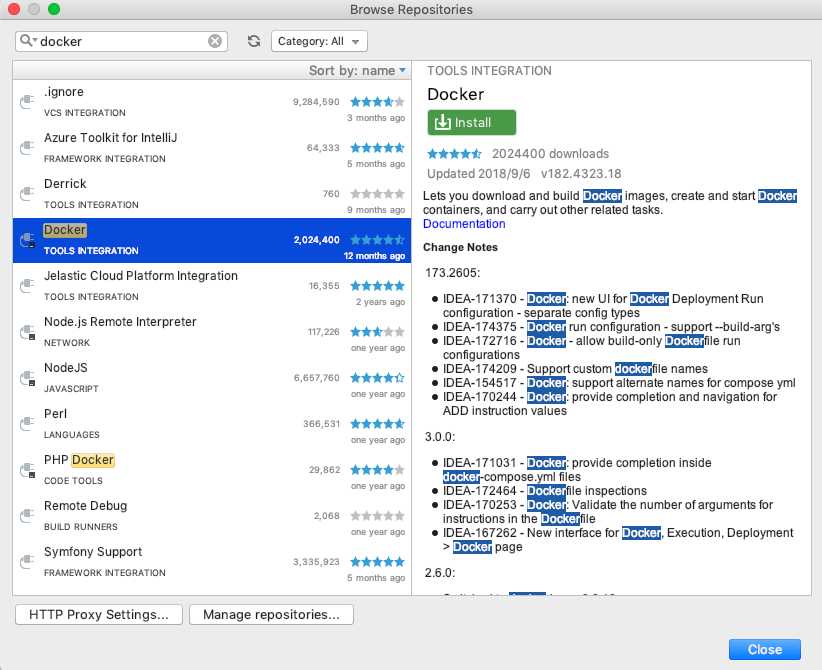Screen dimensions: 822x670
Task: Click the 173.2605: version heading
Action: (452, 273)
